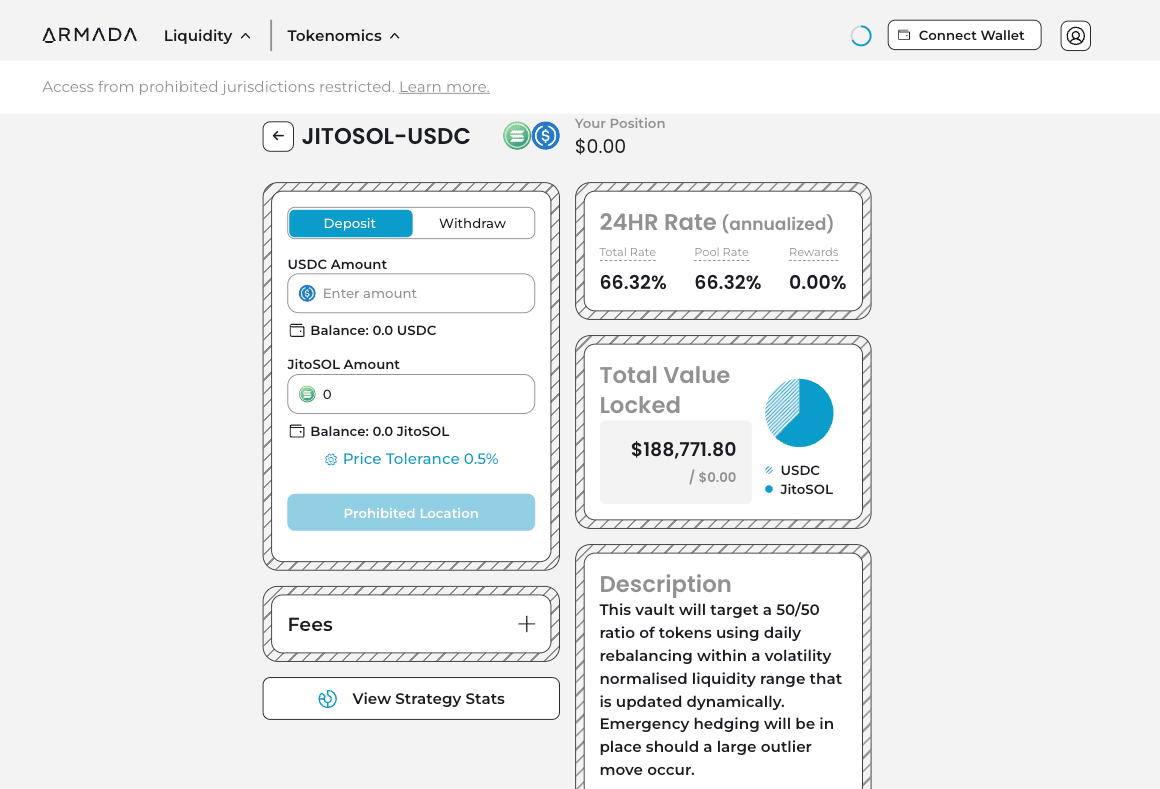The image size is (1160, 789).
Task: Click the Armada logo
Action: [90, 35]
